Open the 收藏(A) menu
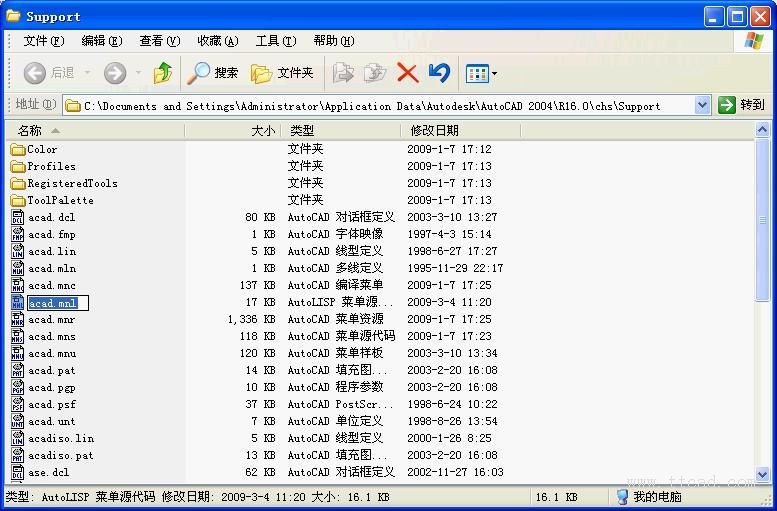The width and height of the screenshot is (777, 511). [x=218, y=41]
